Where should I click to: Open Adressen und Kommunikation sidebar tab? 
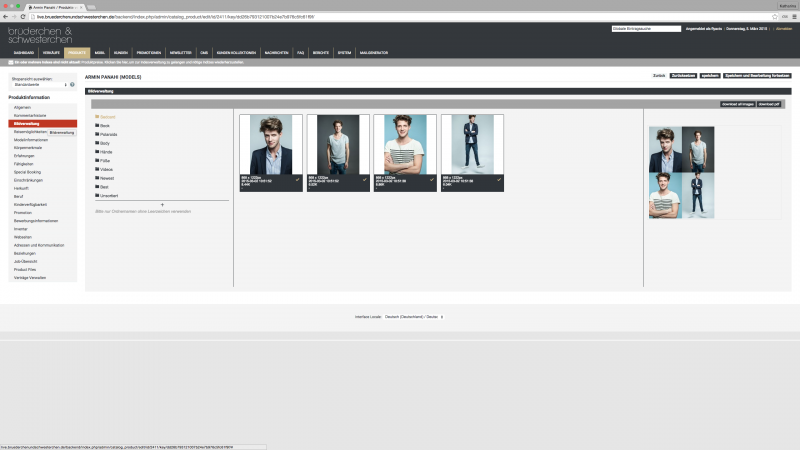click(x=39, y=245)
